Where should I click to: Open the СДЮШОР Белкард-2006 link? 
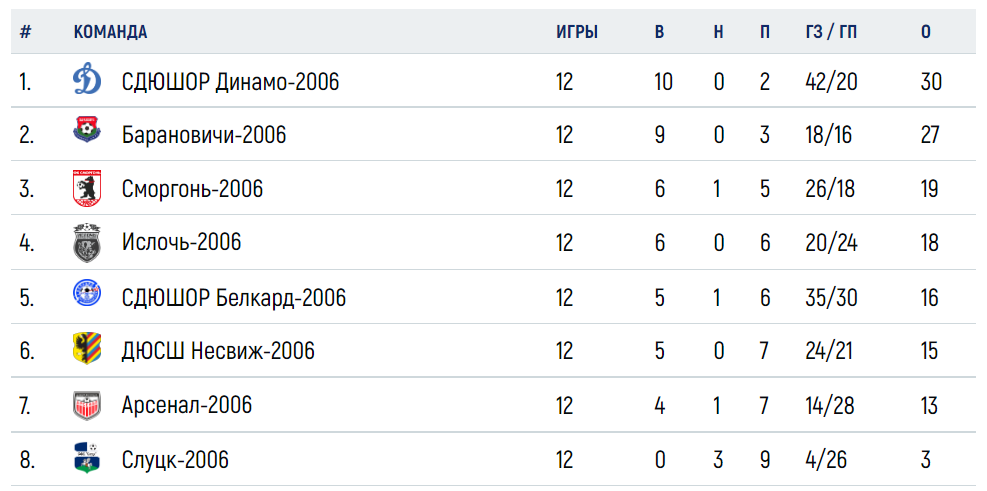(234, 297)
